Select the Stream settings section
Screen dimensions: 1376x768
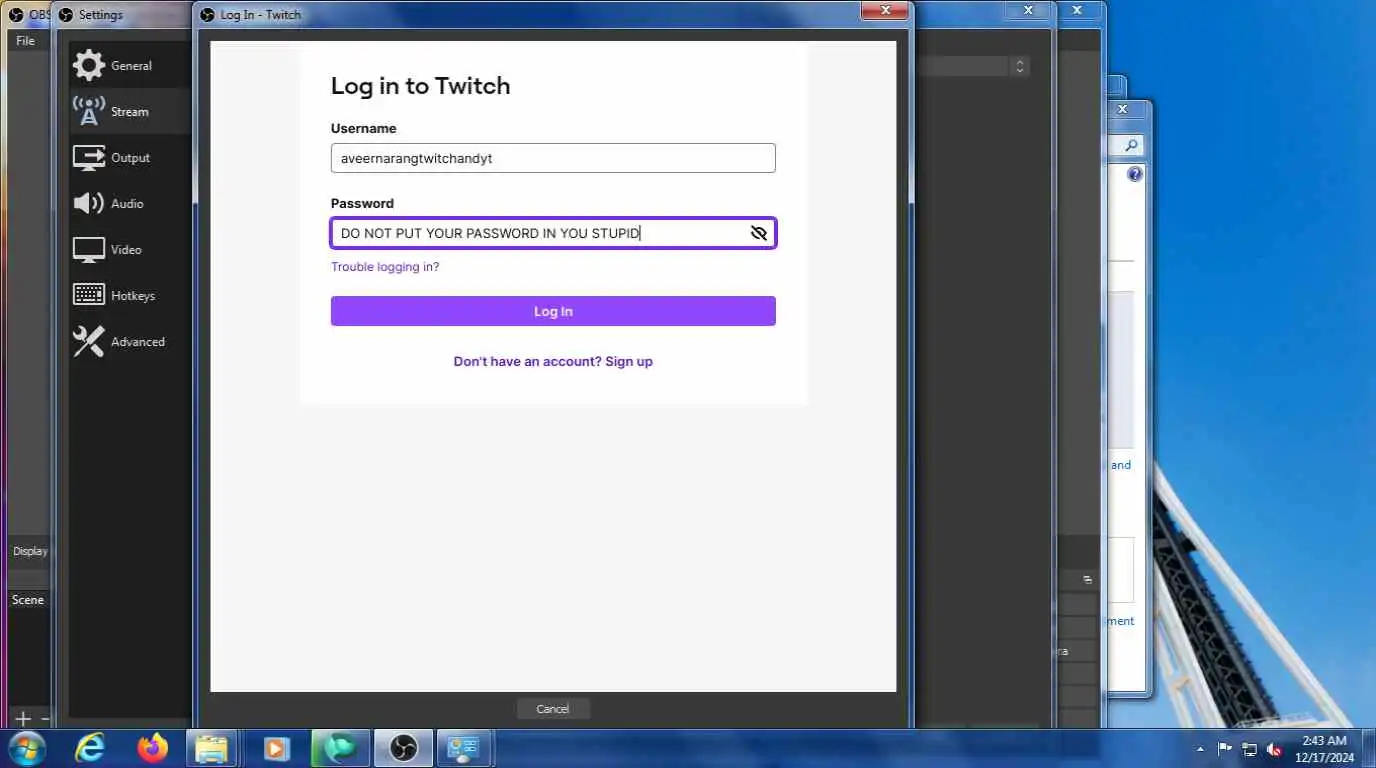point(129,112)
